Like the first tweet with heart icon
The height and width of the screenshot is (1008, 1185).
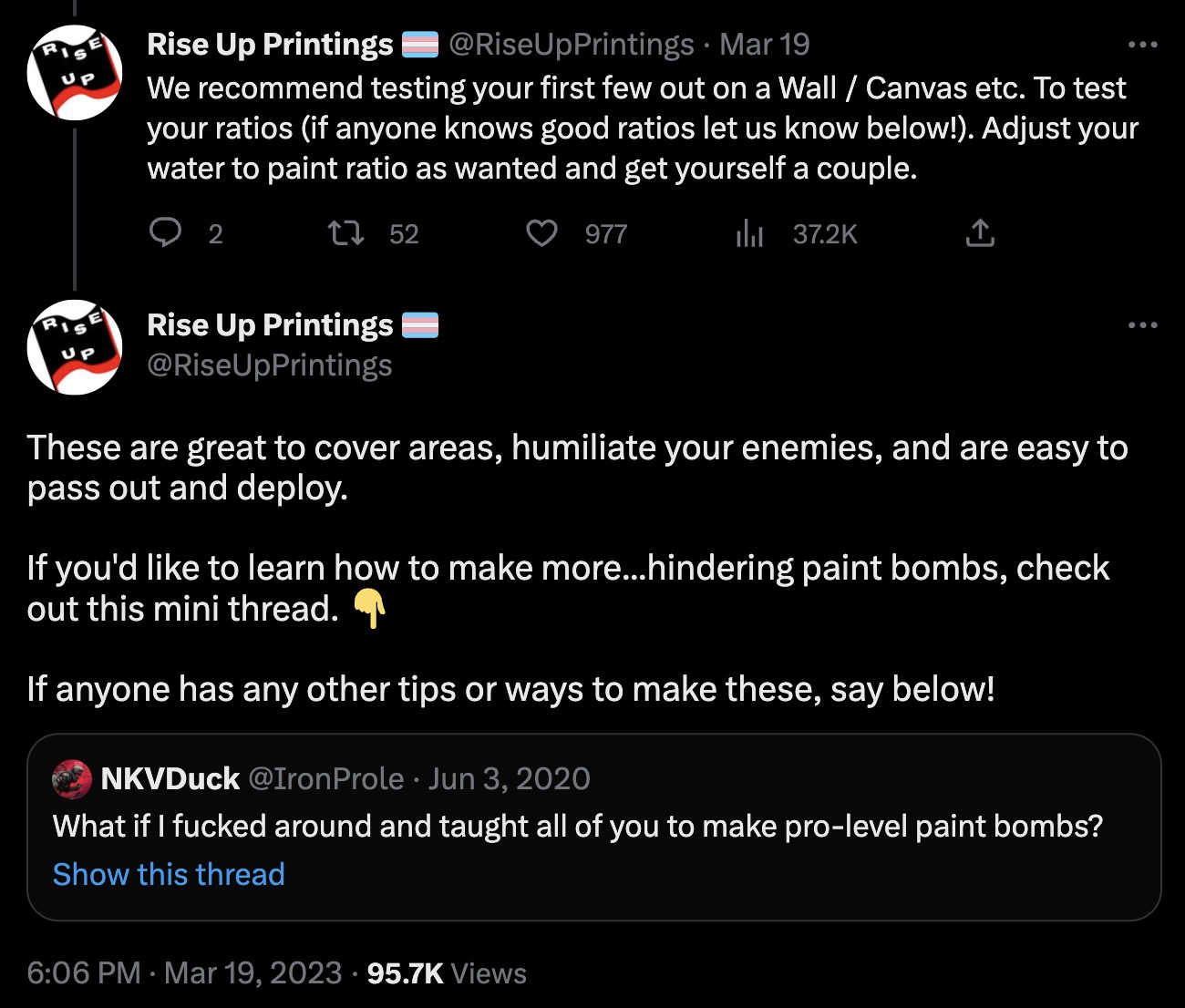click(541, 233)
